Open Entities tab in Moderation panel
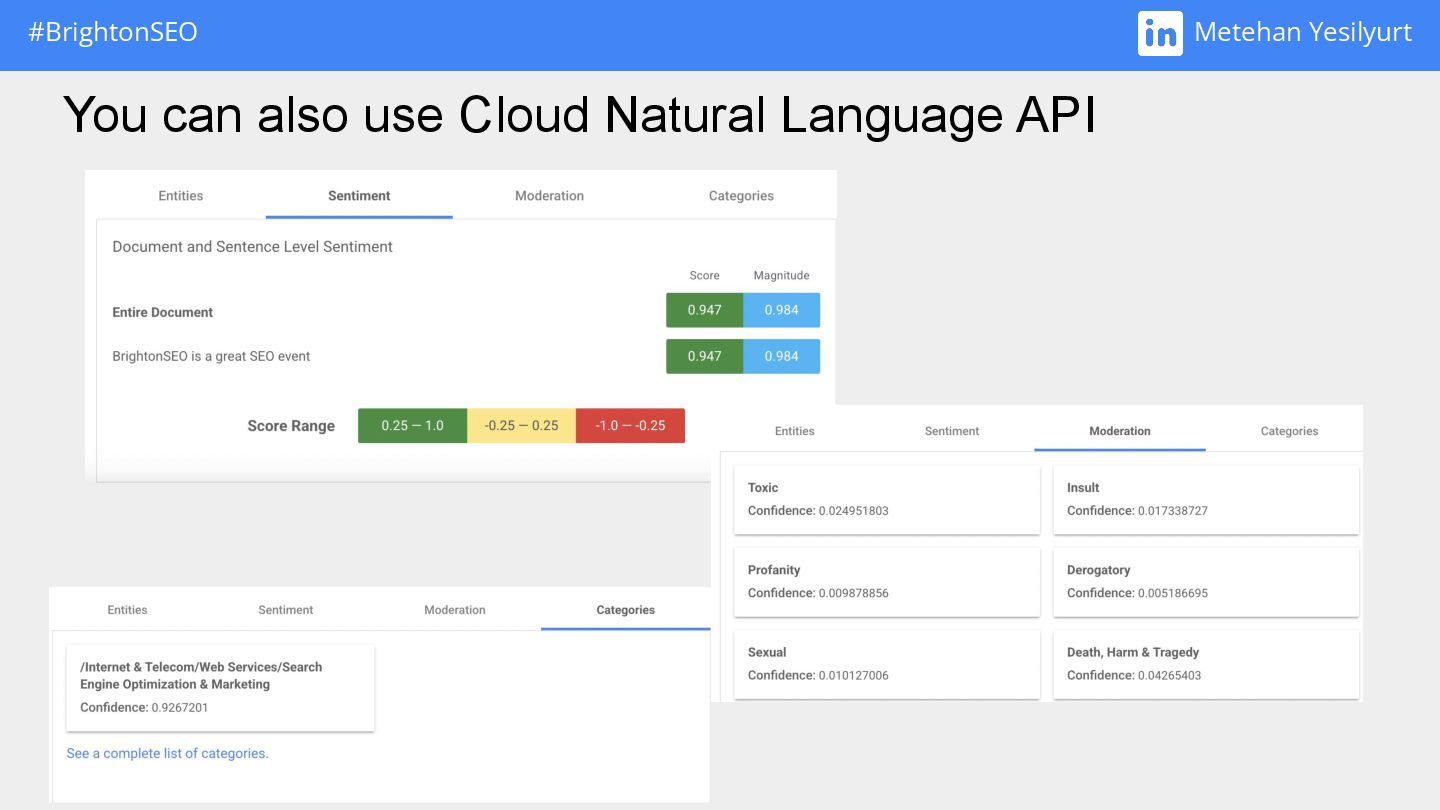 [795, 431]
